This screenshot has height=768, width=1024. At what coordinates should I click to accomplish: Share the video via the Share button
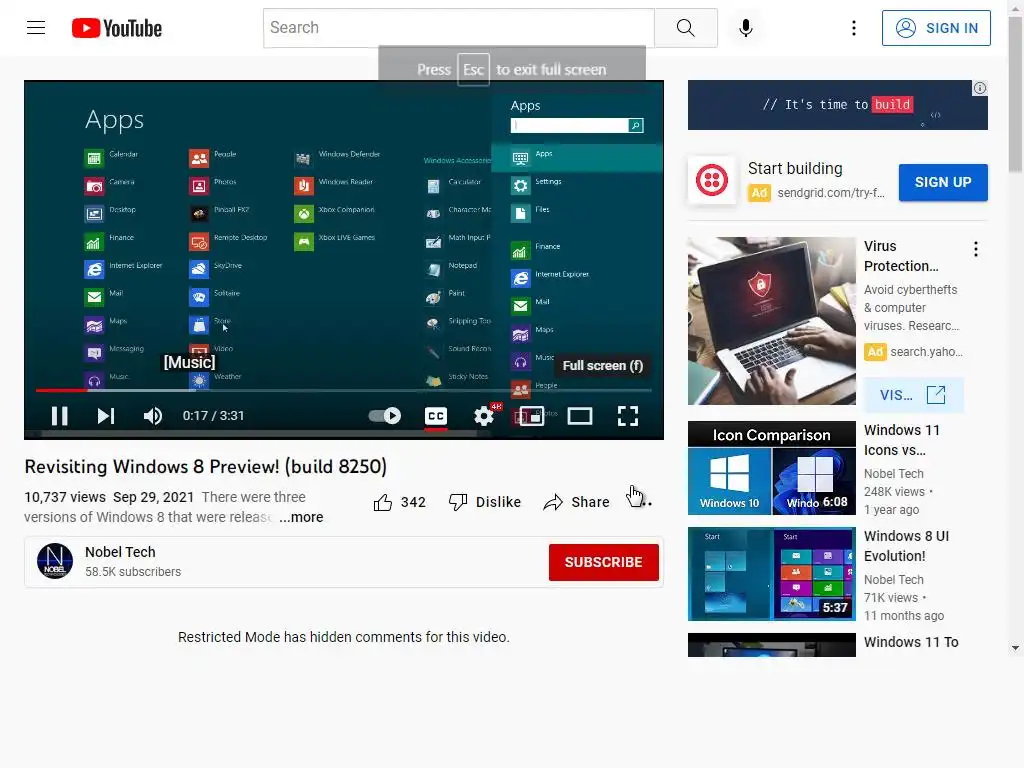click(577, 502)
